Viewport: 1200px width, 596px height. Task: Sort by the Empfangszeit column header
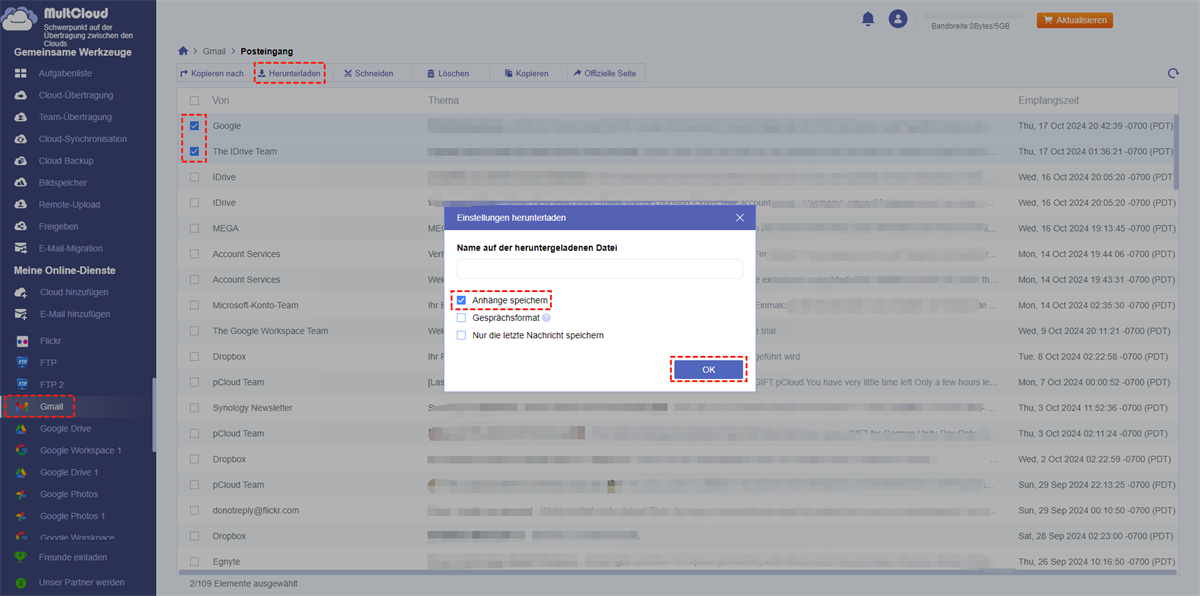click(1048, 101)
